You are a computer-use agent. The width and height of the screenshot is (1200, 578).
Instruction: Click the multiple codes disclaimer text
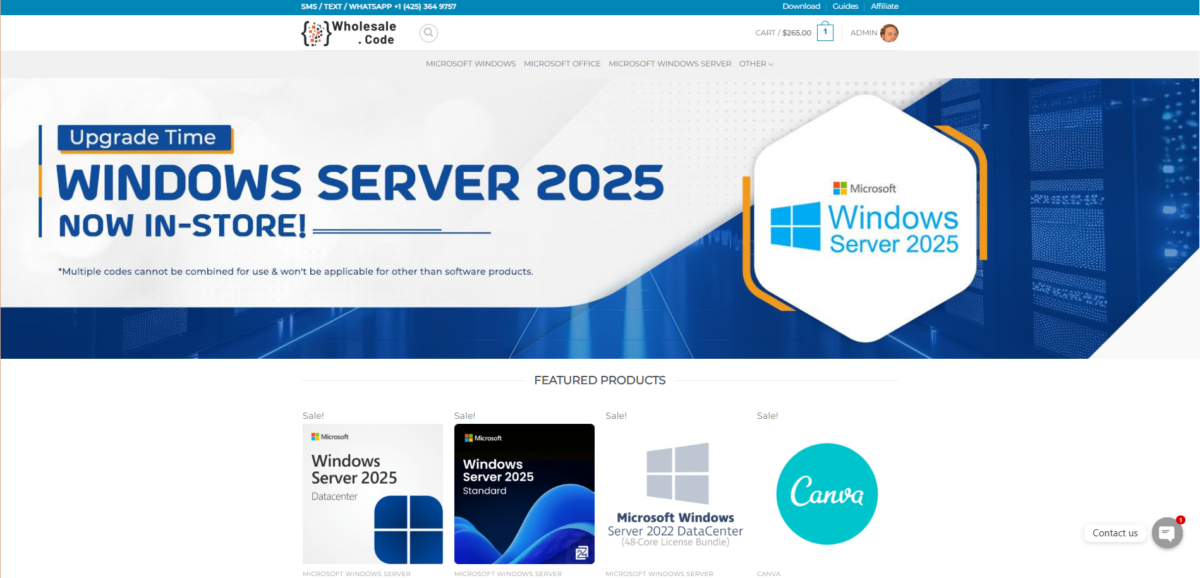[x=296, y=271]
